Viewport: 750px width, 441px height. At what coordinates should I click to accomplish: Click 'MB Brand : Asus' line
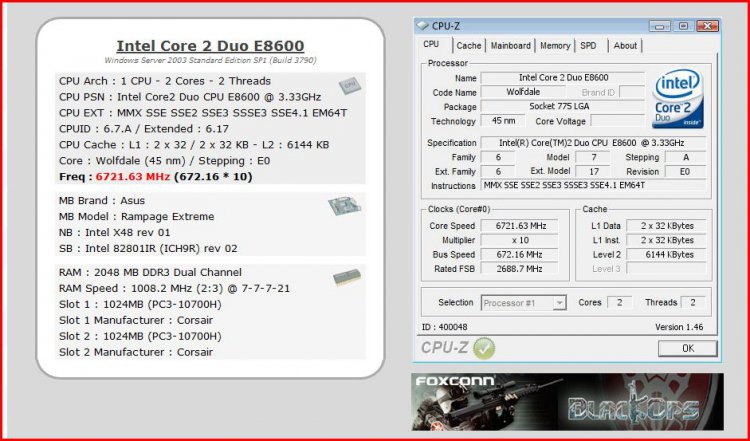[101, 200]
